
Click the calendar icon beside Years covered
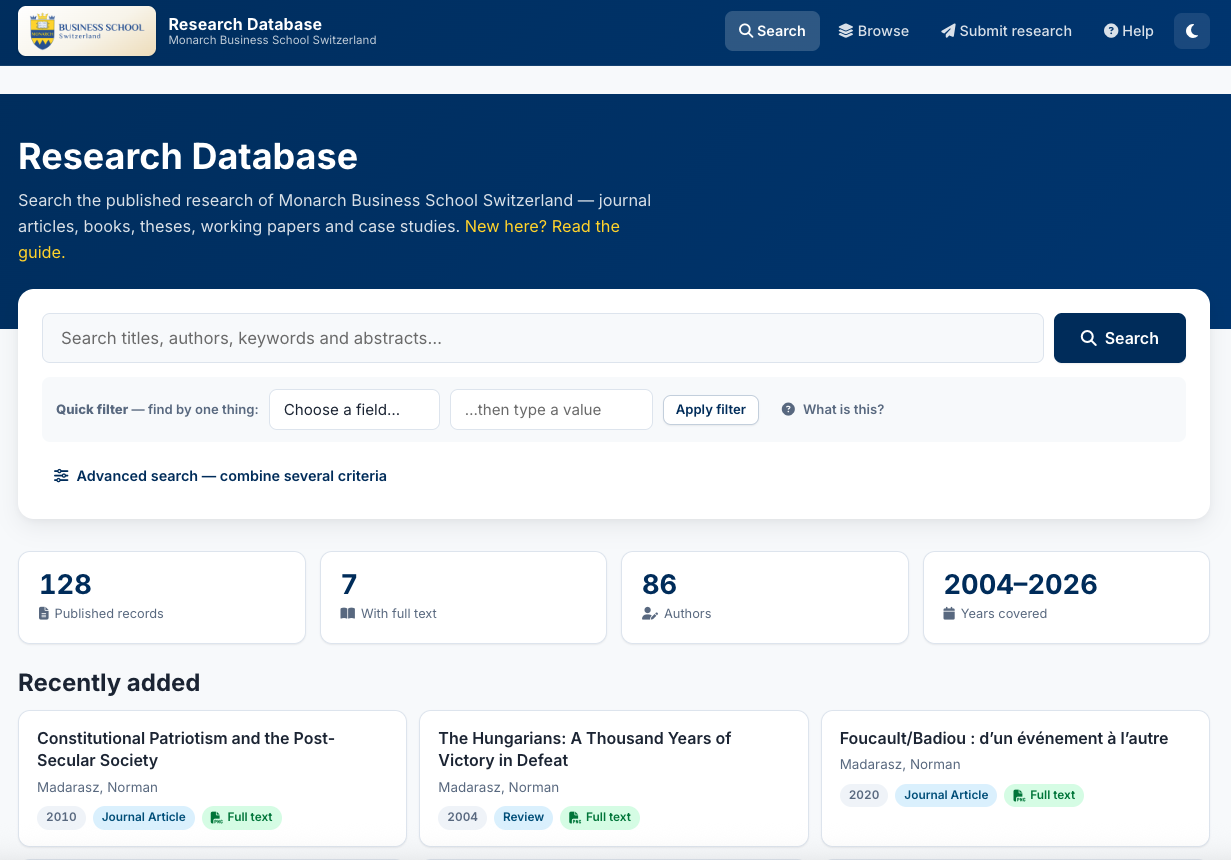[949, 613]
